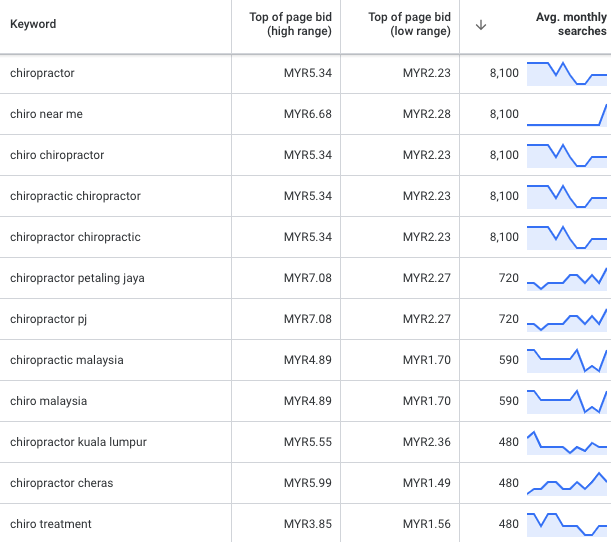Open trend chart for chiro near me
This screenshot has height=542, width=611.
click(567, 114)
